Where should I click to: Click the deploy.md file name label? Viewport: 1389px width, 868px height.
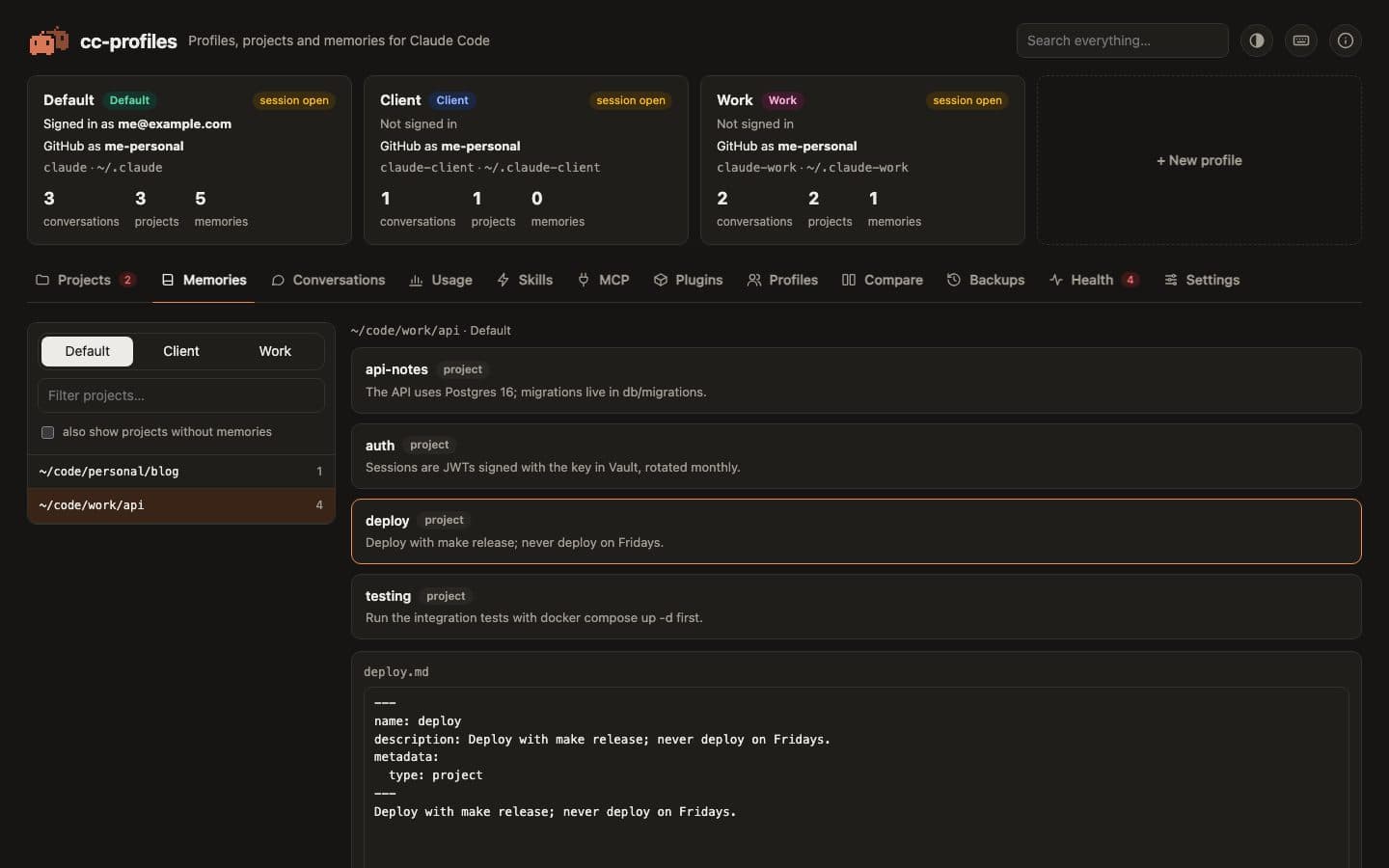coord(396,671)
